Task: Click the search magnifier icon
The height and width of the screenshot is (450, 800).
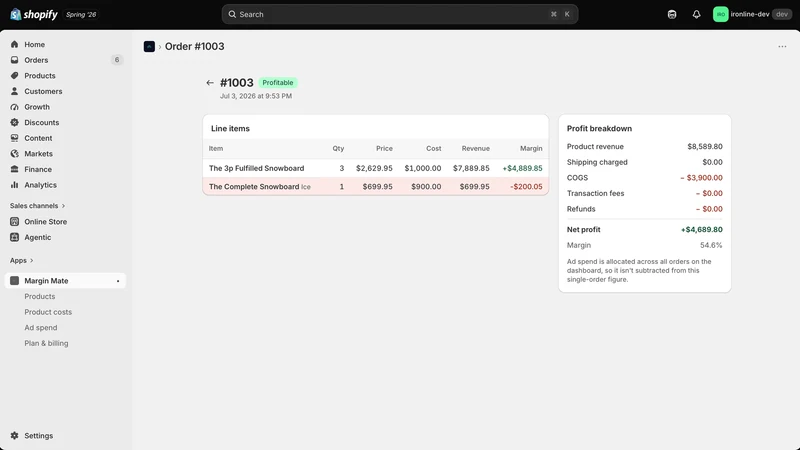Action: (232, 14)
